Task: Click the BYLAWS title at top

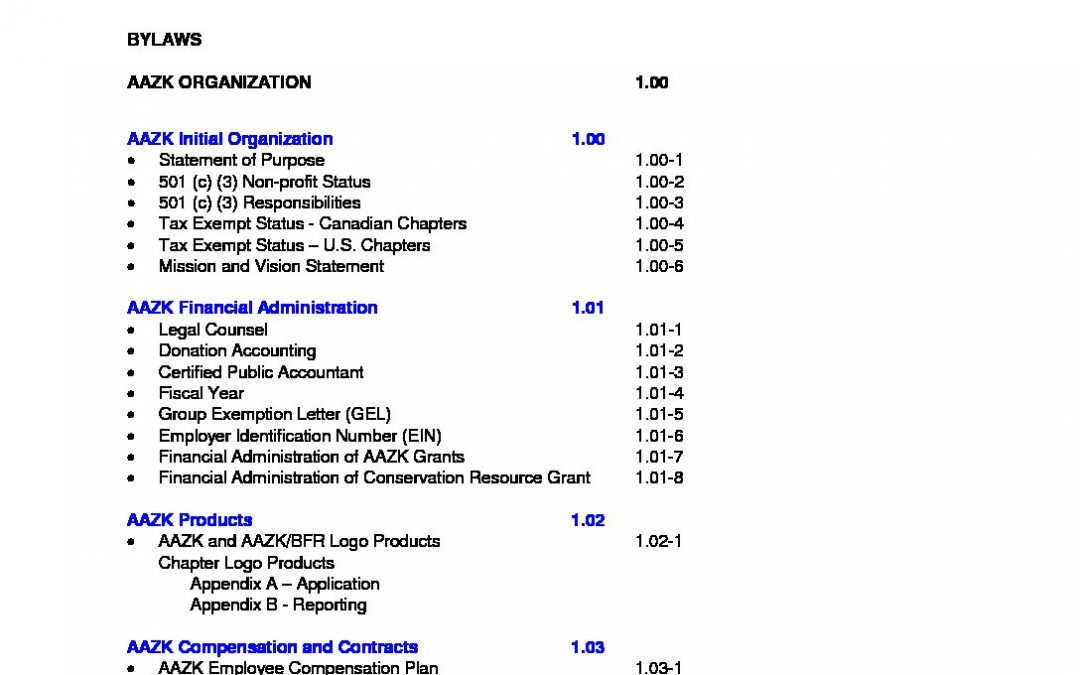Action: point(164,40)
